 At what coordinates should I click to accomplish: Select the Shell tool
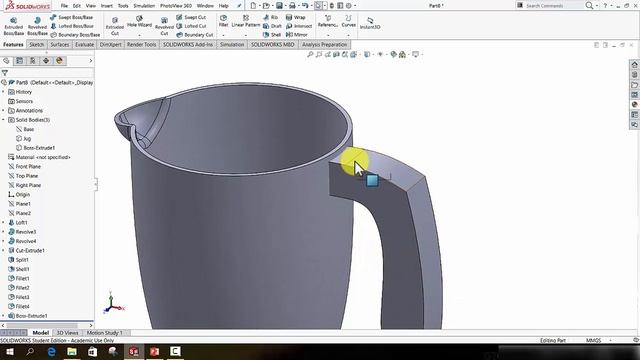[x=272, y=35]
